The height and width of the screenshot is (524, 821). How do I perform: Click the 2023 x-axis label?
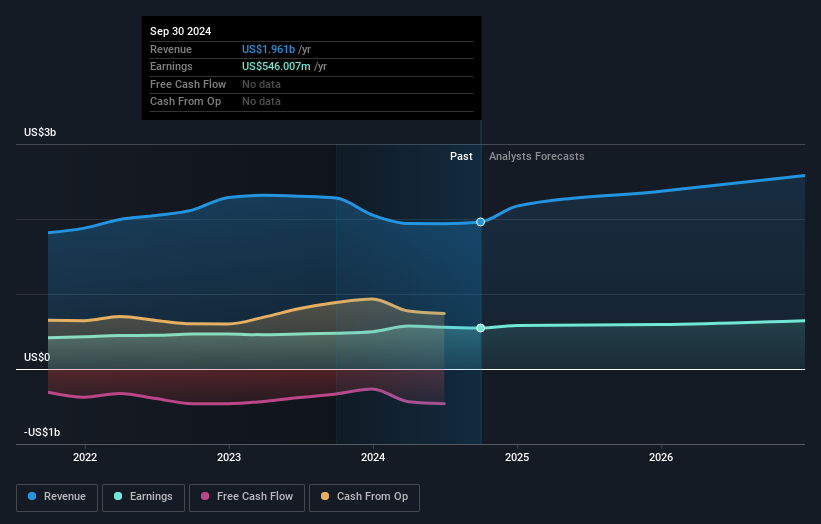[229, 458]
